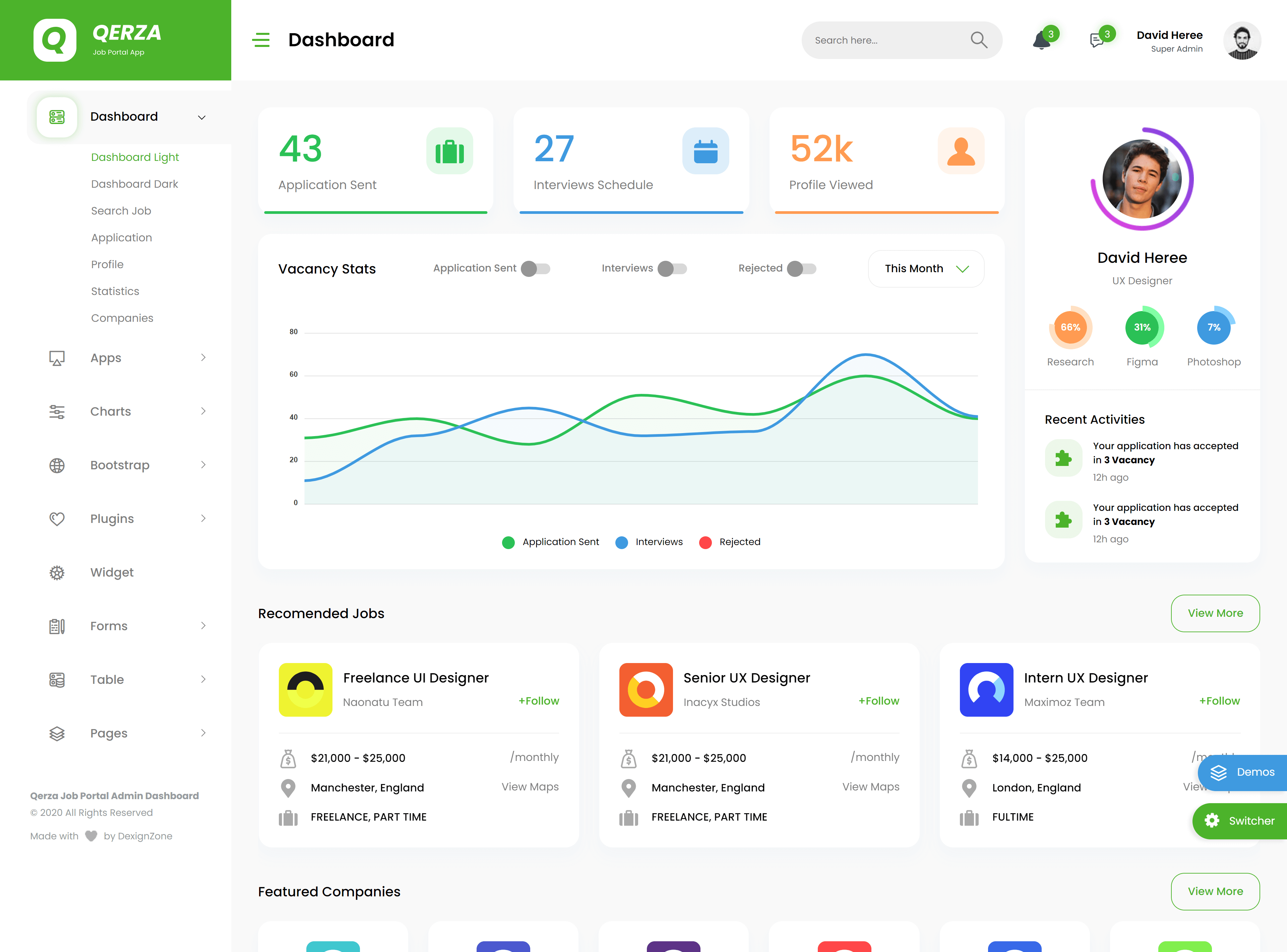
Task: Click the Search here input field
Action: (887, 40)
